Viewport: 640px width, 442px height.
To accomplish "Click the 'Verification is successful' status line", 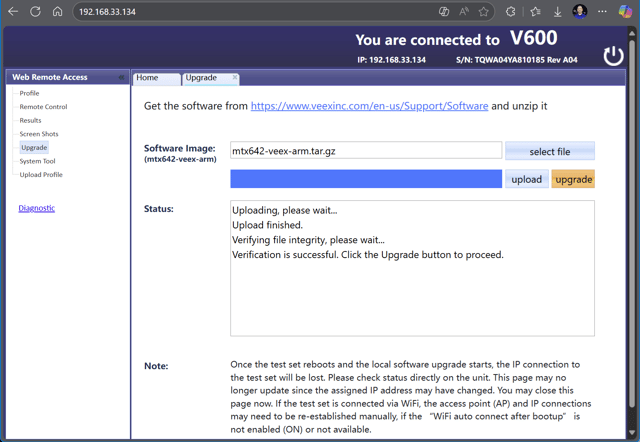I will 368,255.
